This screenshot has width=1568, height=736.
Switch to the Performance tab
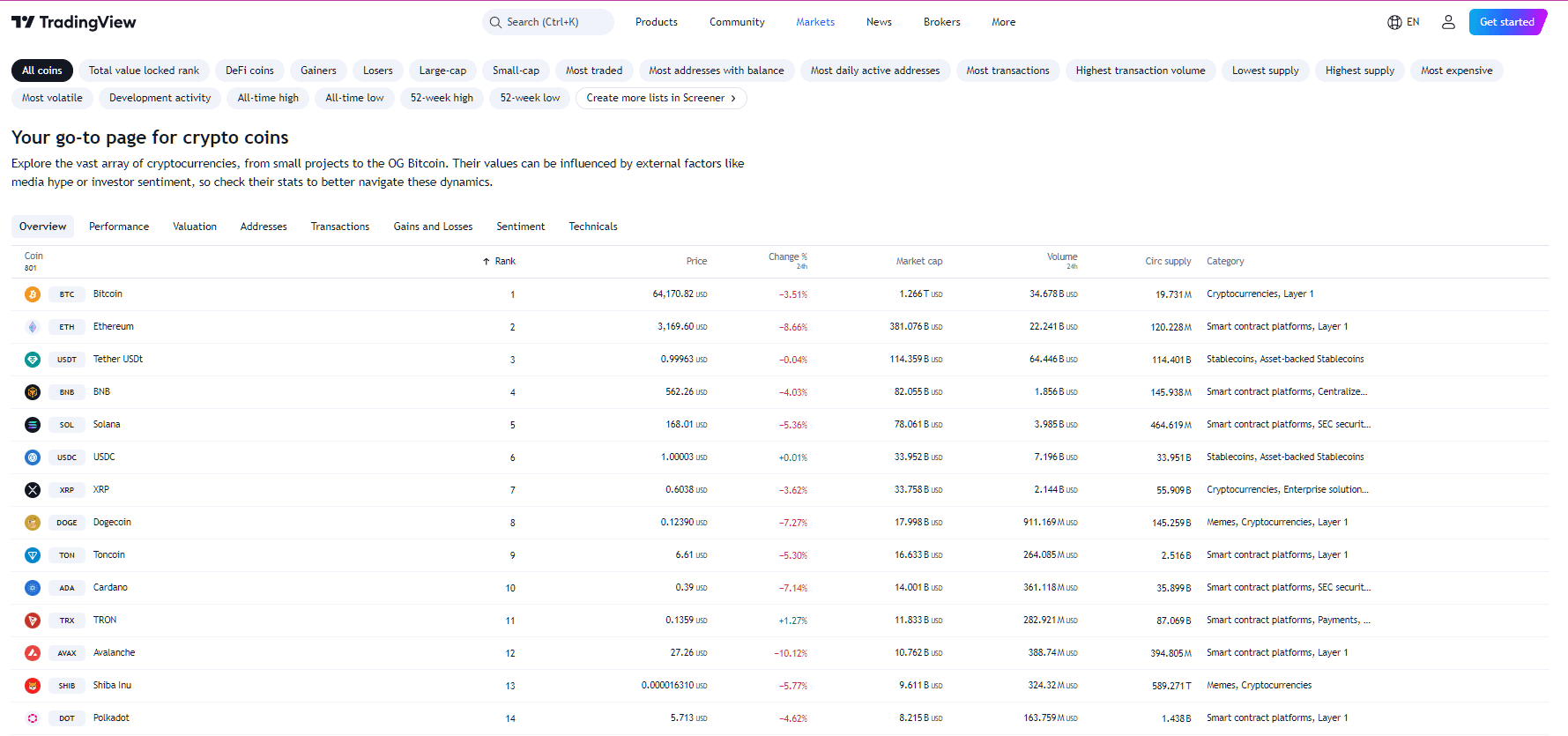pyautogui.click(x=119, y=227)
